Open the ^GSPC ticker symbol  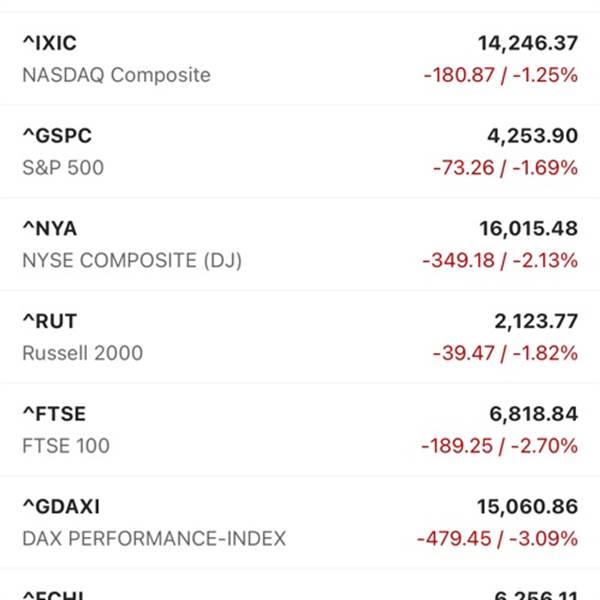tap(56, 136)
